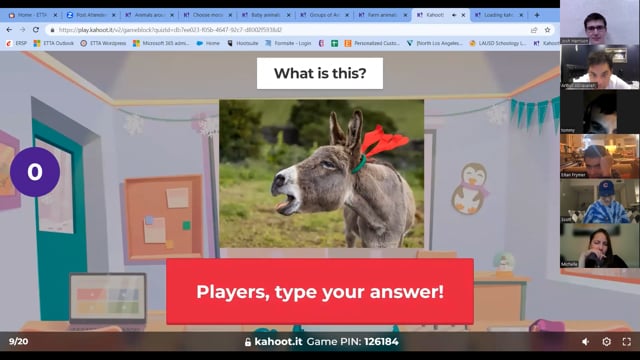Open the ETTA Wordpress bookmark
The height and width of the screenshot is (360, 640).
[x=103, y=43]
